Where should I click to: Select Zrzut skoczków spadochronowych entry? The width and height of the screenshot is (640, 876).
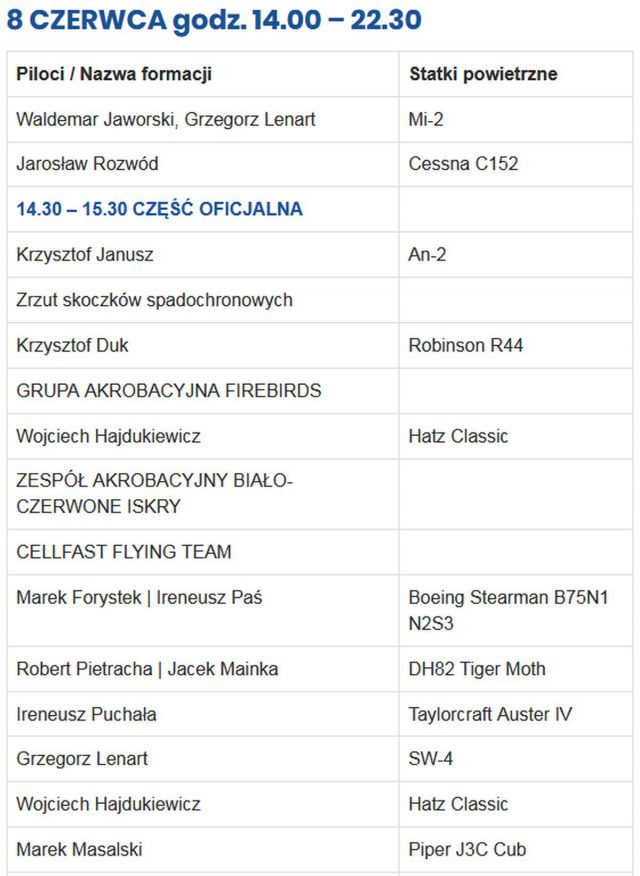pyautogui.click(x=154, y=300)
